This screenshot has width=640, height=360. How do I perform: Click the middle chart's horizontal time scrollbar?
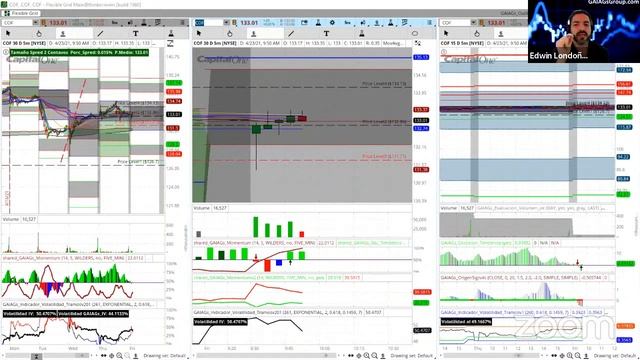pyautogui.click(x=267, y=356)
